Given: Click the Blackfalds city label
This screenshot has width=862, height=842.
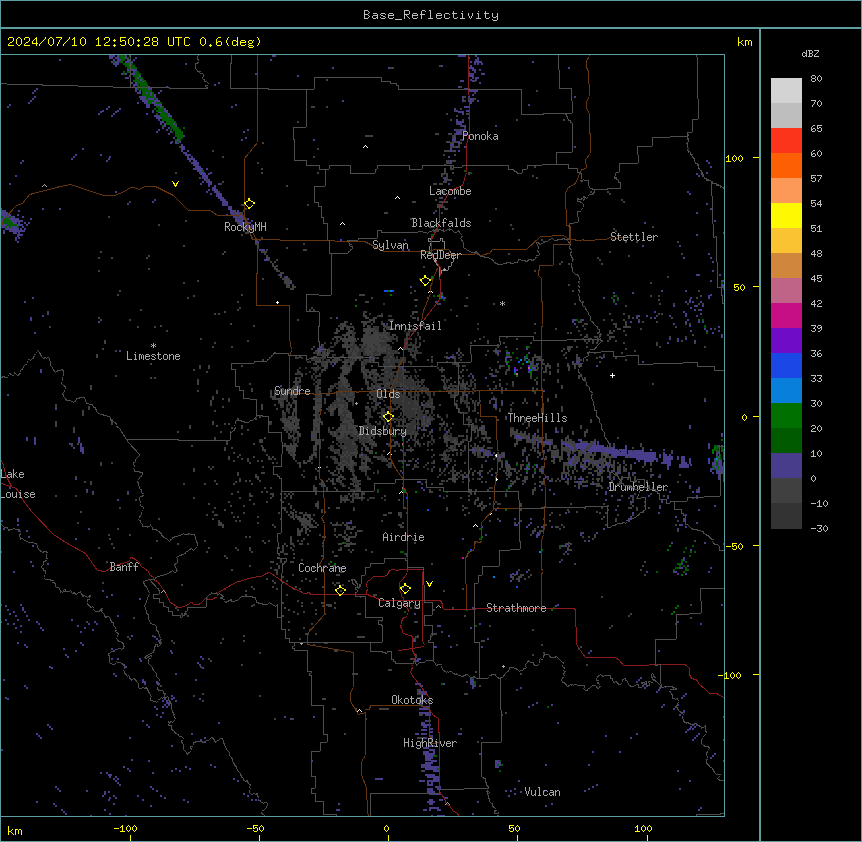Looking at the screenshot, I should pos(441,223).
